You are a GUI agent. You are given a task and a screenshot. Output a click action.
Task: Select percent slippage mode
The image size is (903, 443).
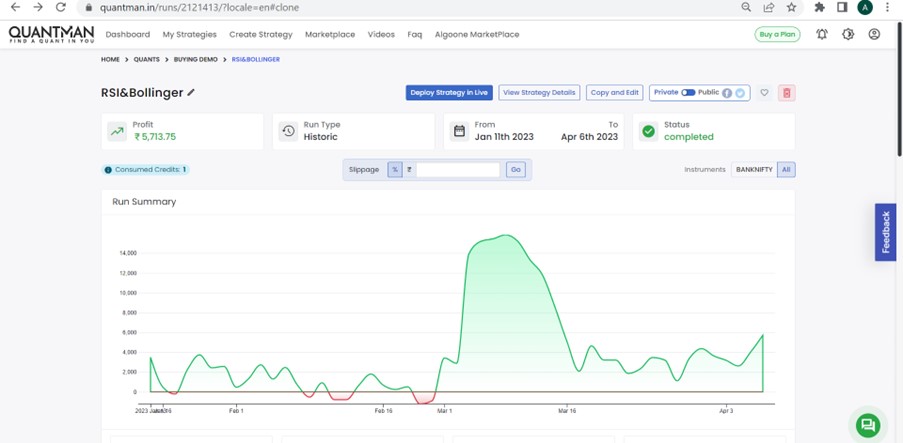coord(395,170)
